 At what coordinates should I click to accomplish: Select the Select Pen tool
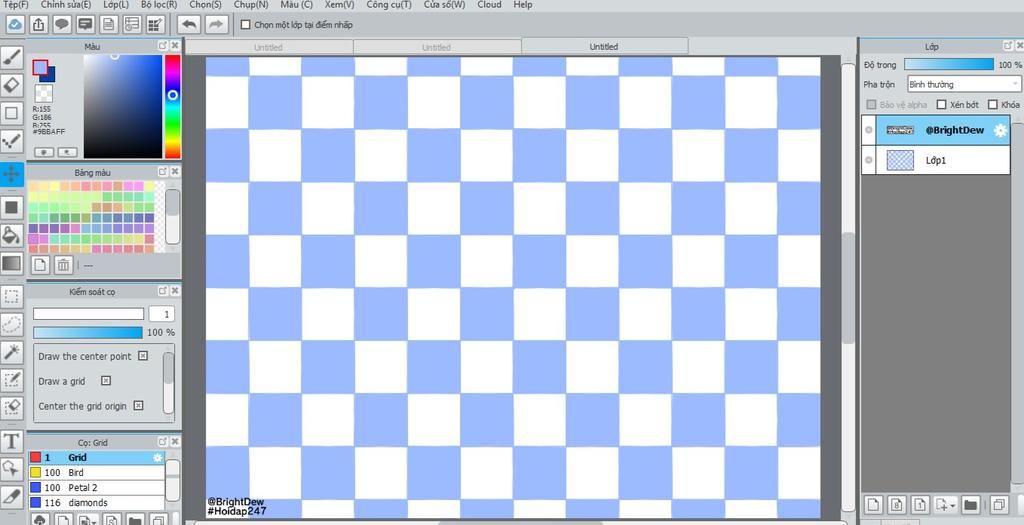11,379
